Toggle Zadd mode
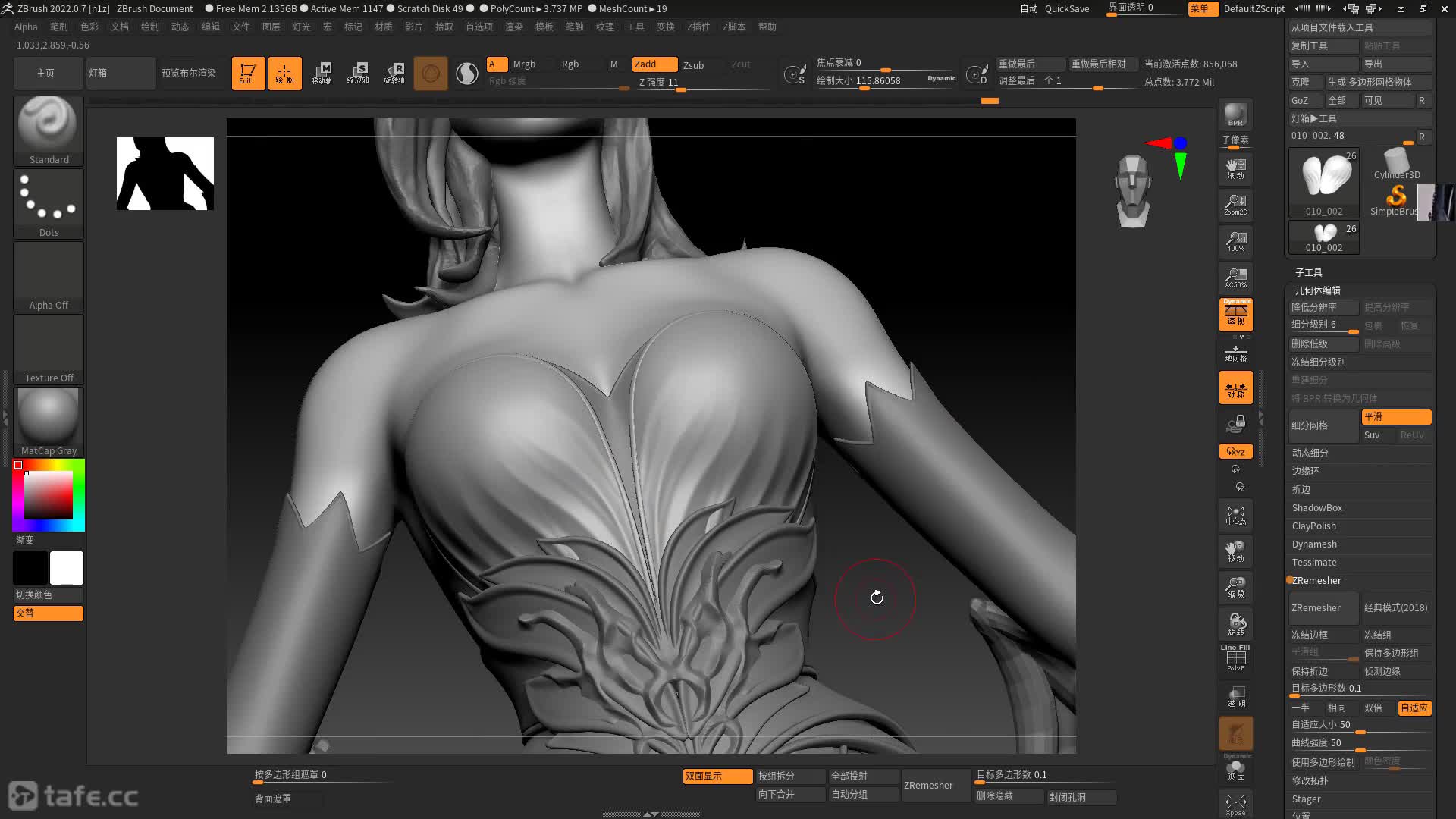This screenshot has height=819, width=1456. (654, 64)
